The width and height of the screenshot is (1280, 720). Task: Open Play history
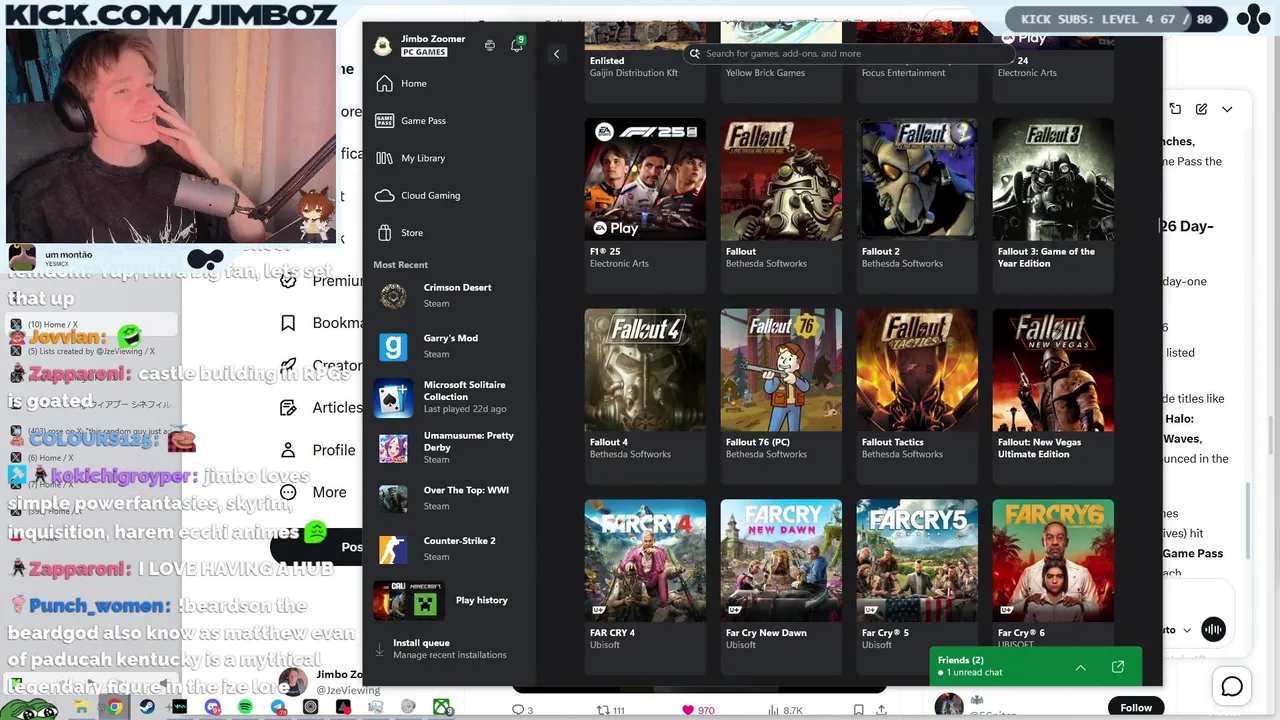tap(450, 600)
